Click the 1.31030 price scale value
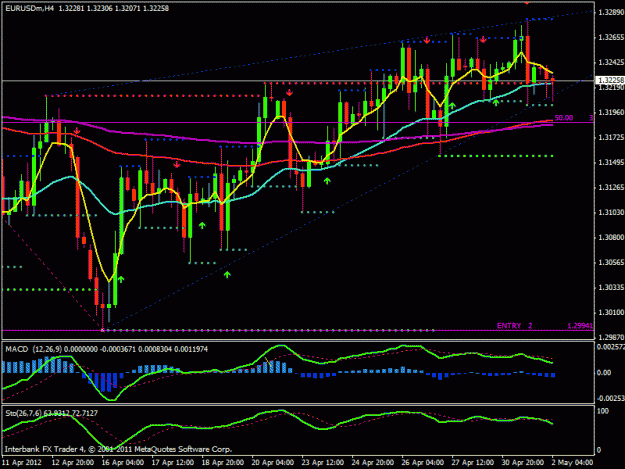 (x=611, y=212)
